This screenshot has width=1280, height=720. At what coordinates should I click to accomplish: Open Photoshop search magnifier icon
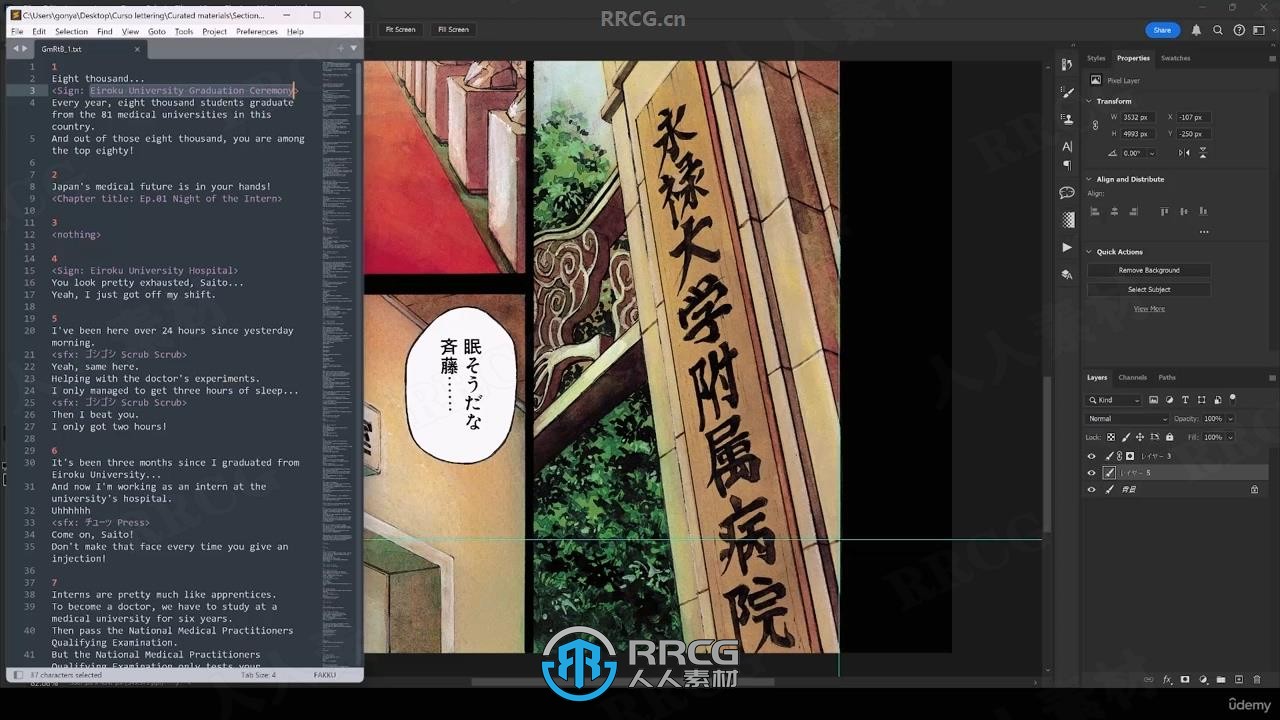[x=1217, y=30]
